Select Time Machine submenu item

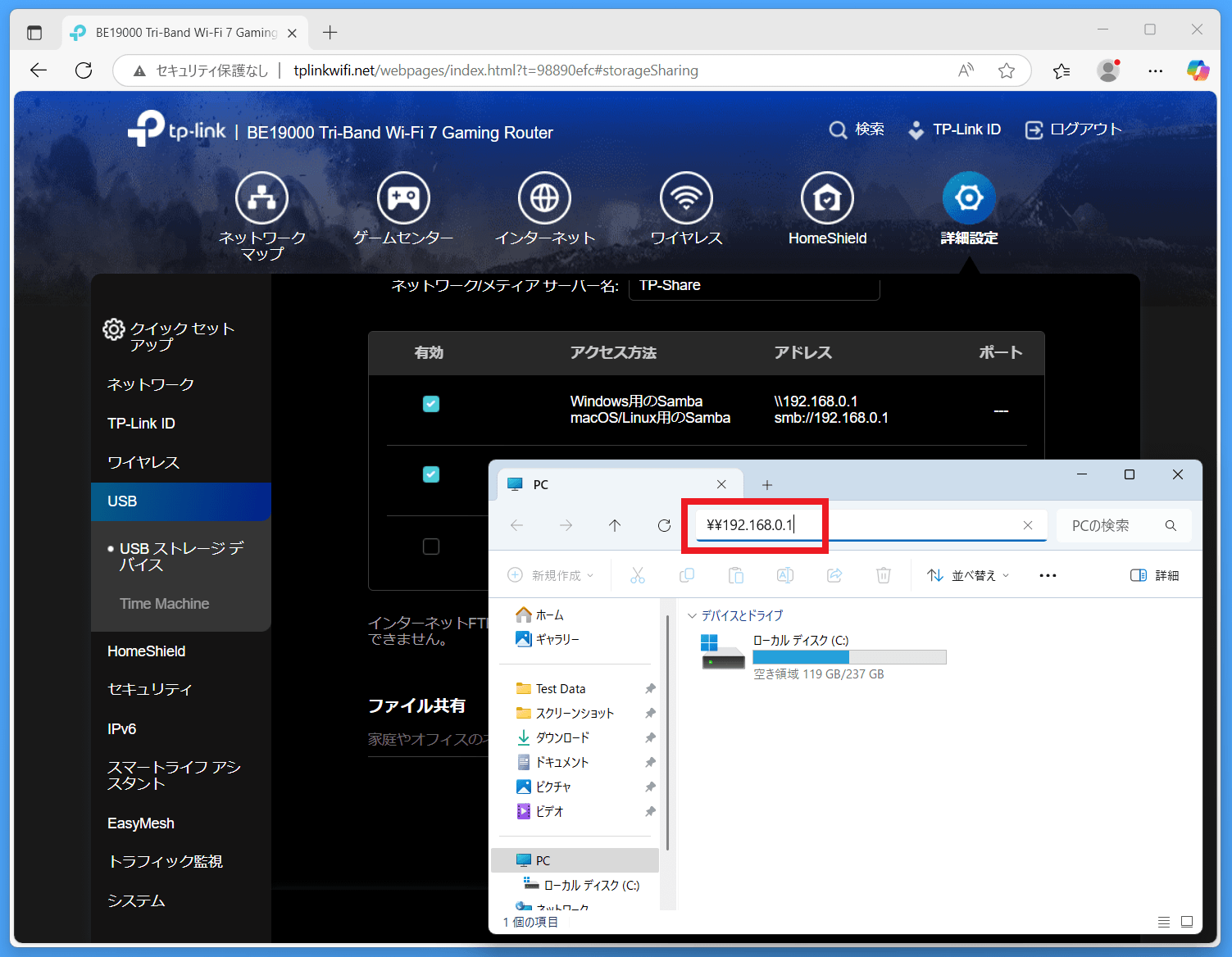click(164, 603)
